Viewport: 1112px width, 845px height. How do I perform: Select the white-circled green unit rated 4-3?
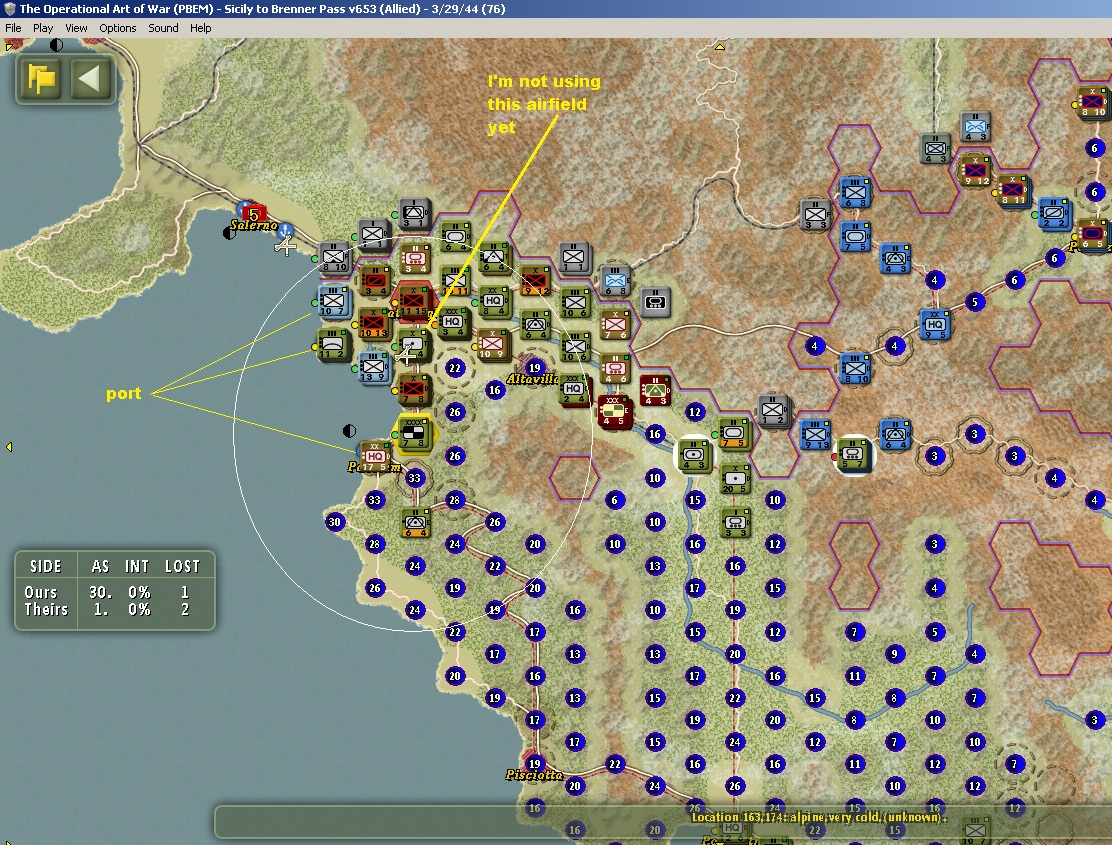pyautogui.click(x=694, y=455)
